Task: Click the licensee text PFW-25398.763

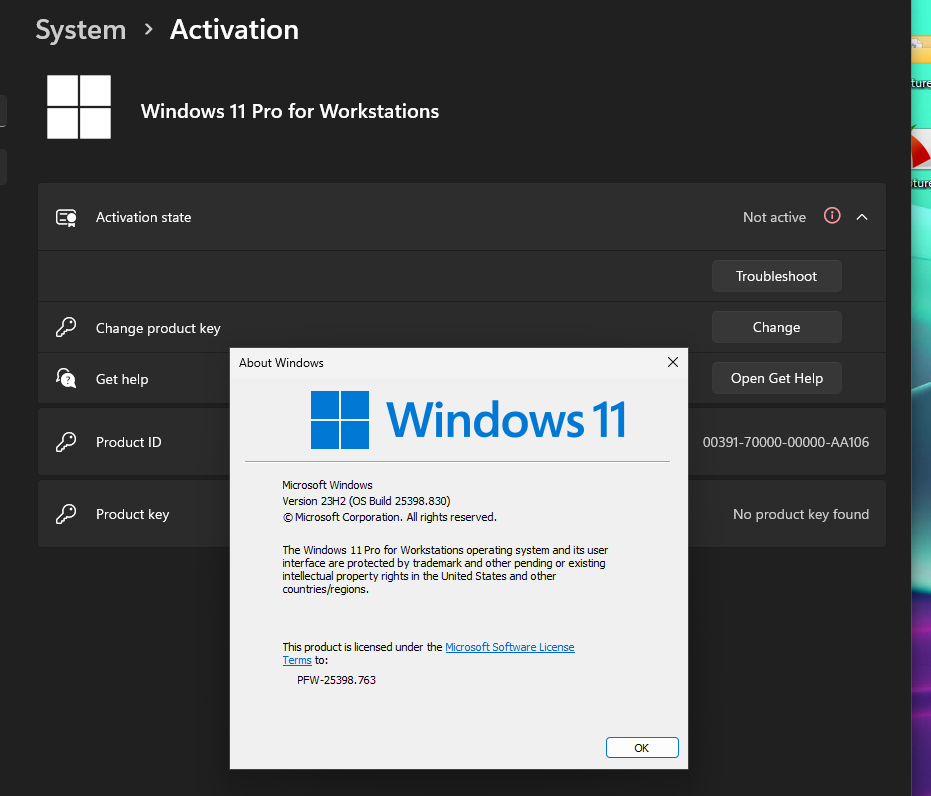Action: (x=337, y=680)
